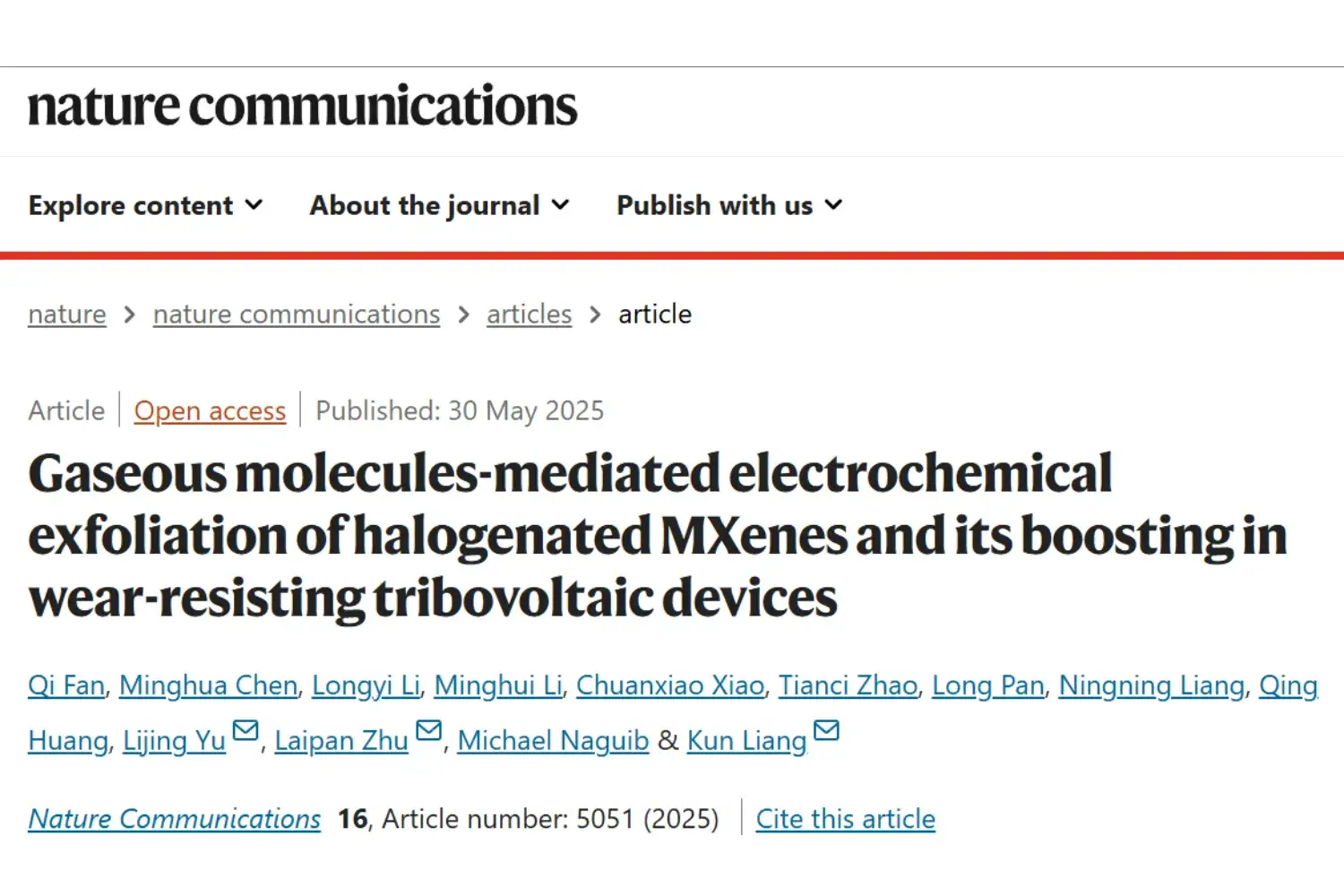Viewport: 1344px width, 896px height.
Task: Click the envelope icon next to Laipan Zhu
Action: [x=429, y=731]
